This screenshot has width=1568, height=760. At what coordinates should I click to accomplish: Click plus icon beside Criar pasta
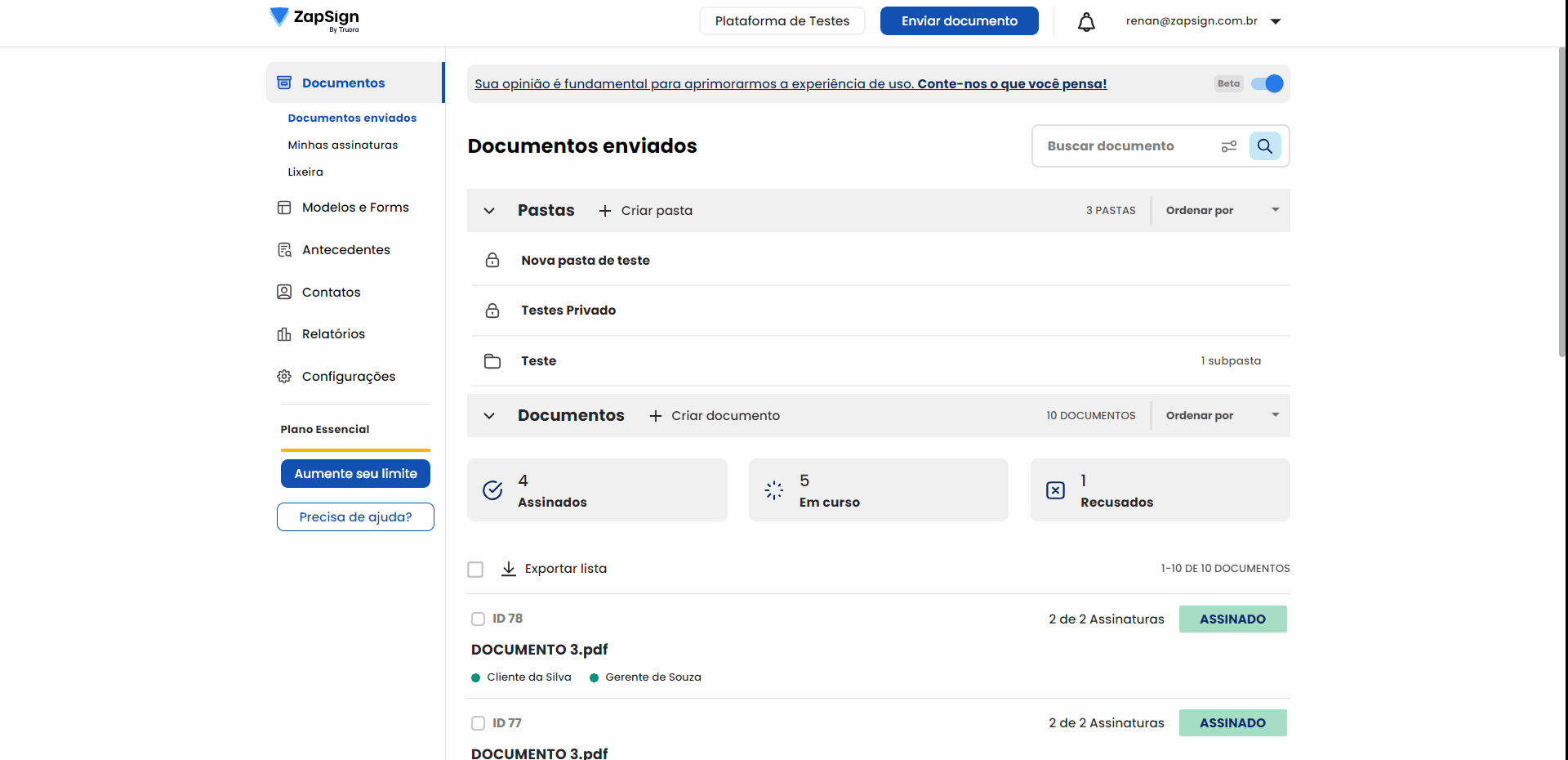pos(605,211)
